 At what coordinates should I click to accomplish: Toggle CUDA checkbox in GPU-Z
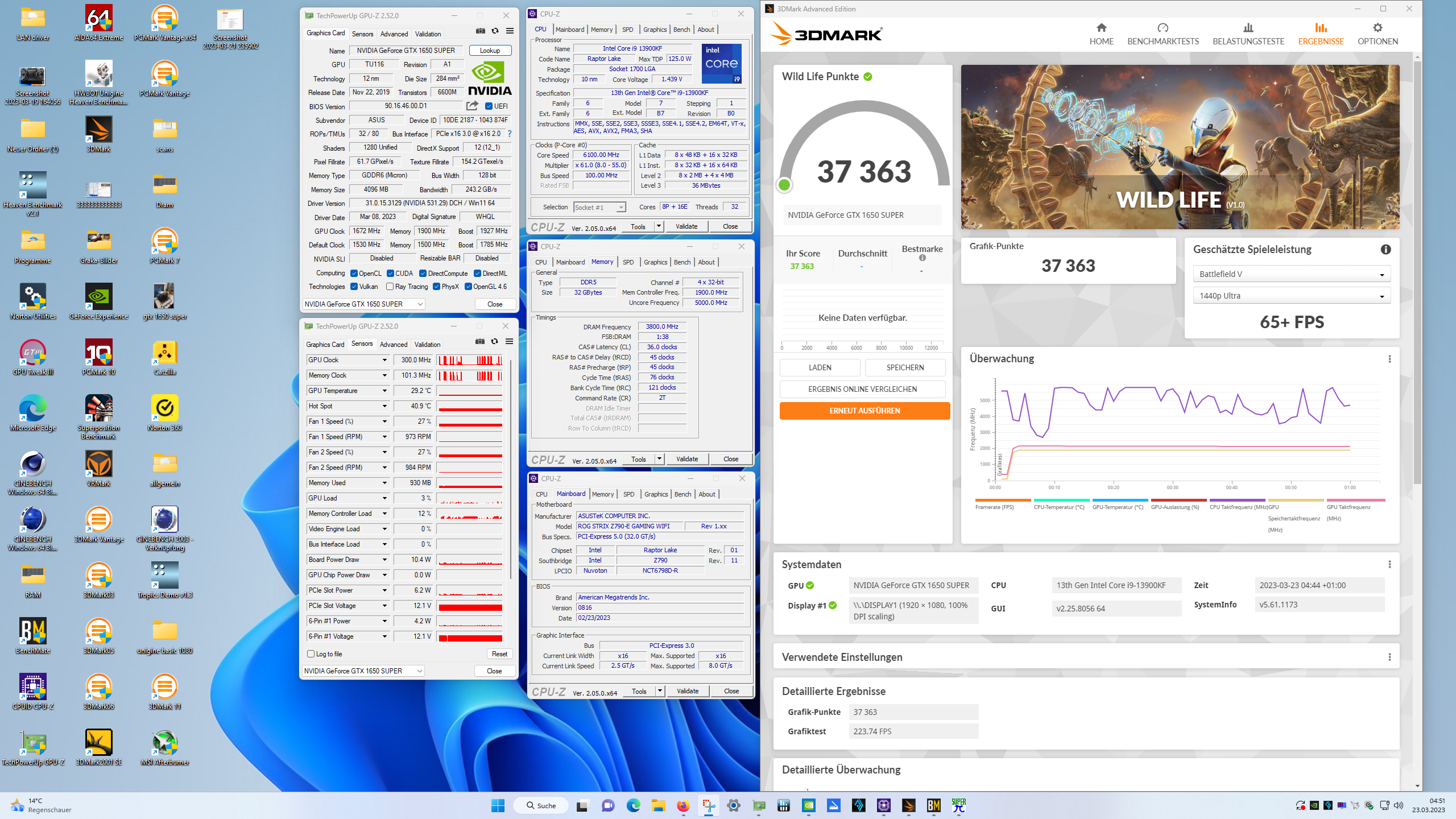click(x=390, y=274)
